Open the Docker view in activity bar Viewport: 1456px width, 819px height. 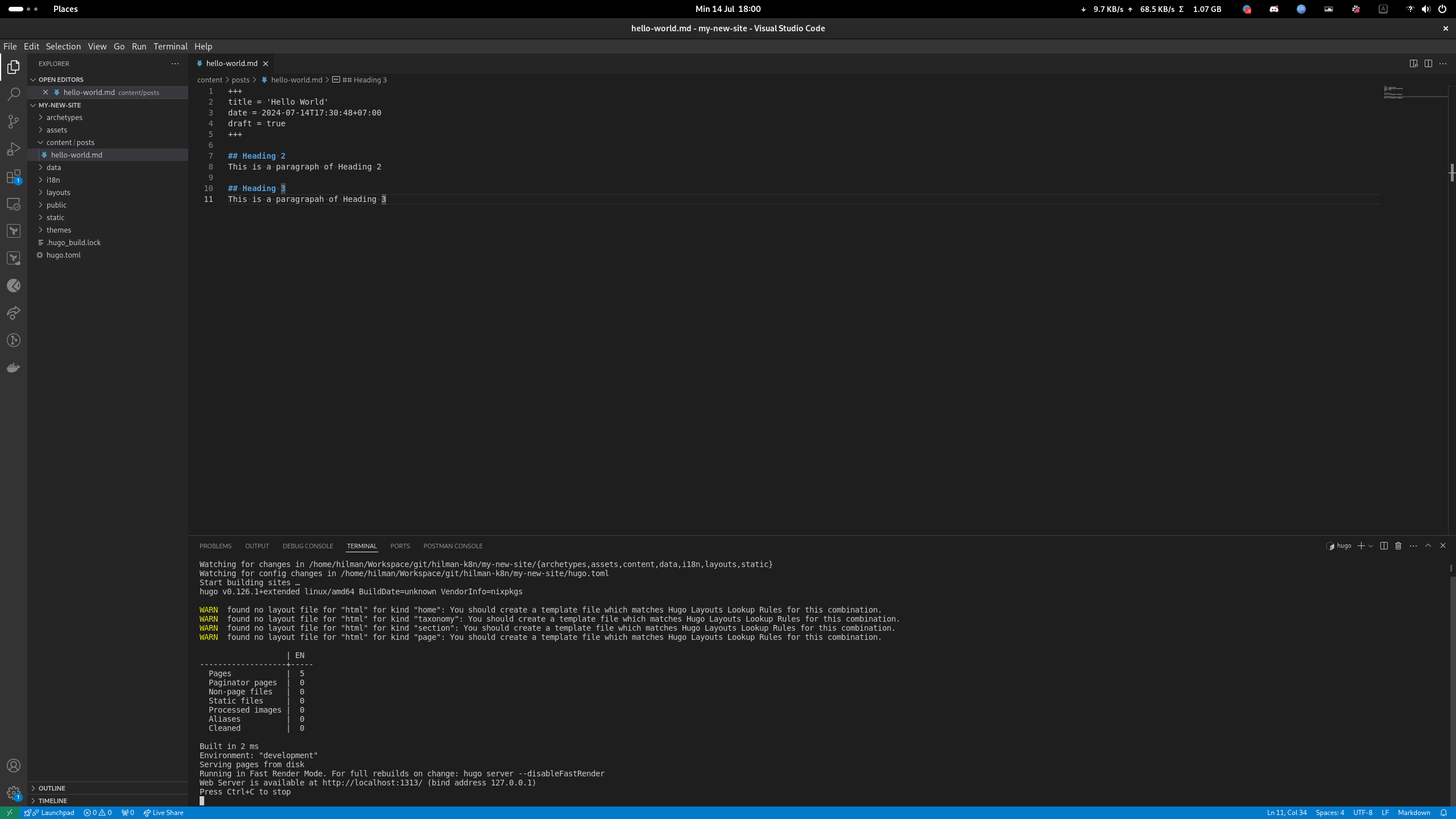[14, 367]
